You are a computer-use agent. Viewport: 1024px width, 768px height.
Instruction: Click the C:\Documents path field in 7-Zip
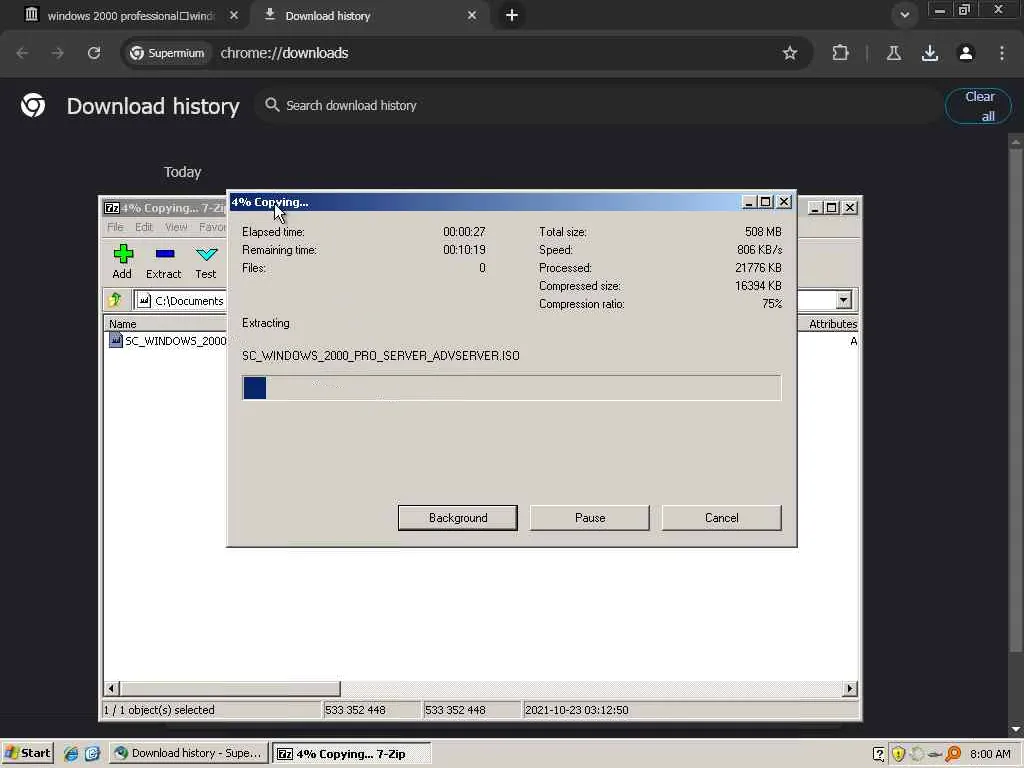coord(180,300)
